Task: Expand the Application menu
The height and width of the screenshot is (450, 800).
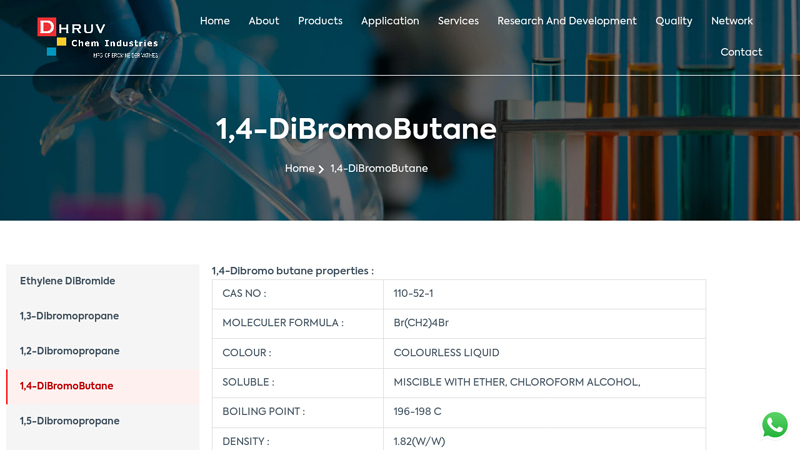Action: click(x=390, y=21)
